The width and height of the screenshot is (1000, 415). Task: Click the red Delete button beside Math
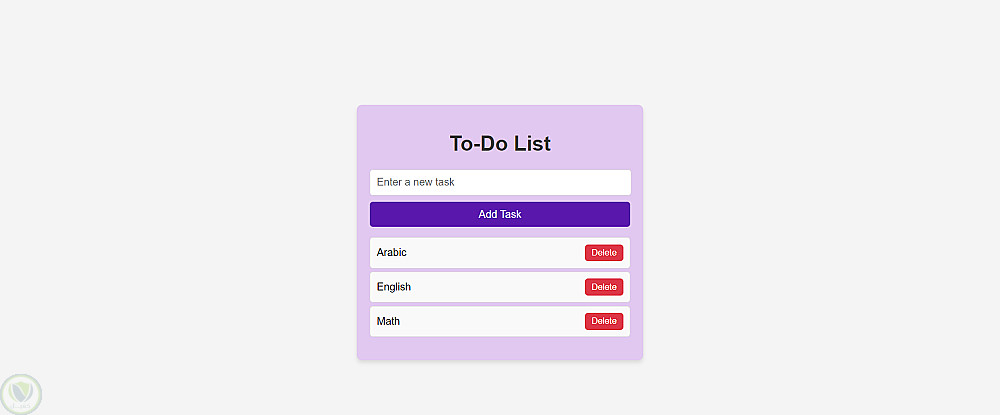[604, 321]
